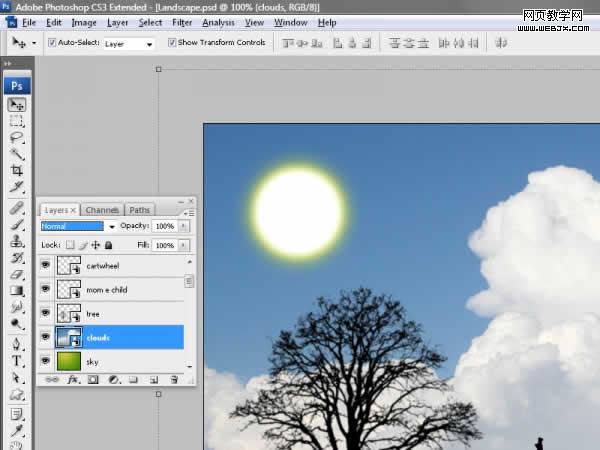Select the Gradient tool
The height and width of the screenshot is (450, 600).
[x=17, y=291]
